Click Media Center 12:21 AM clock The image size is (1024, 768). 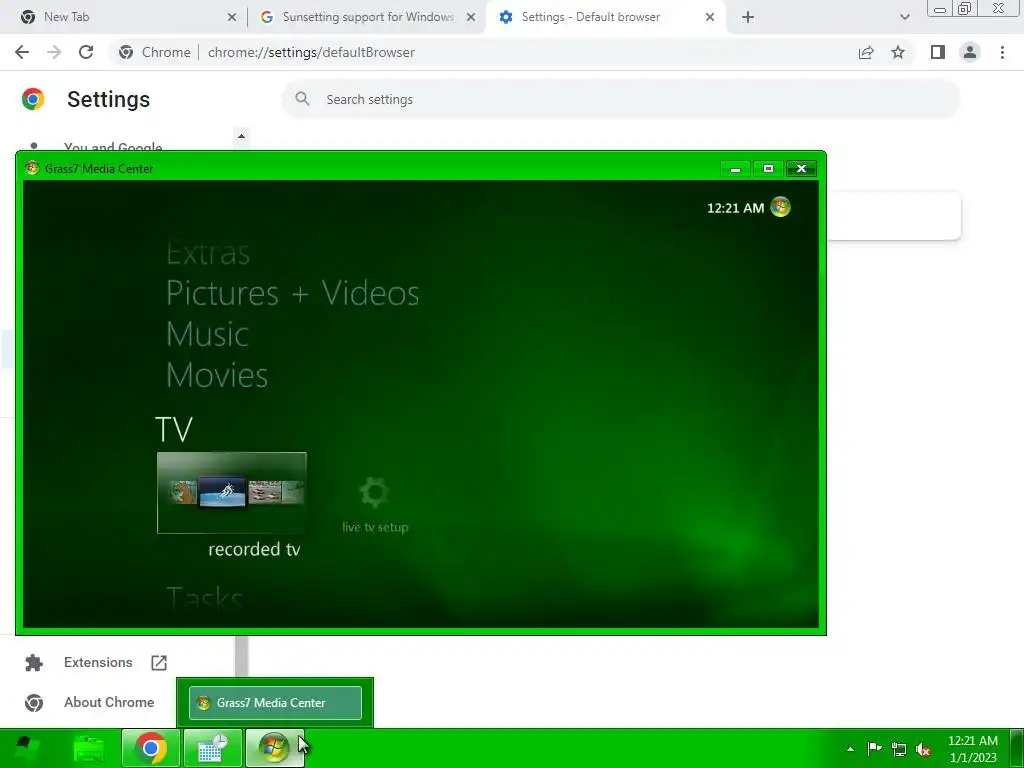735,208
